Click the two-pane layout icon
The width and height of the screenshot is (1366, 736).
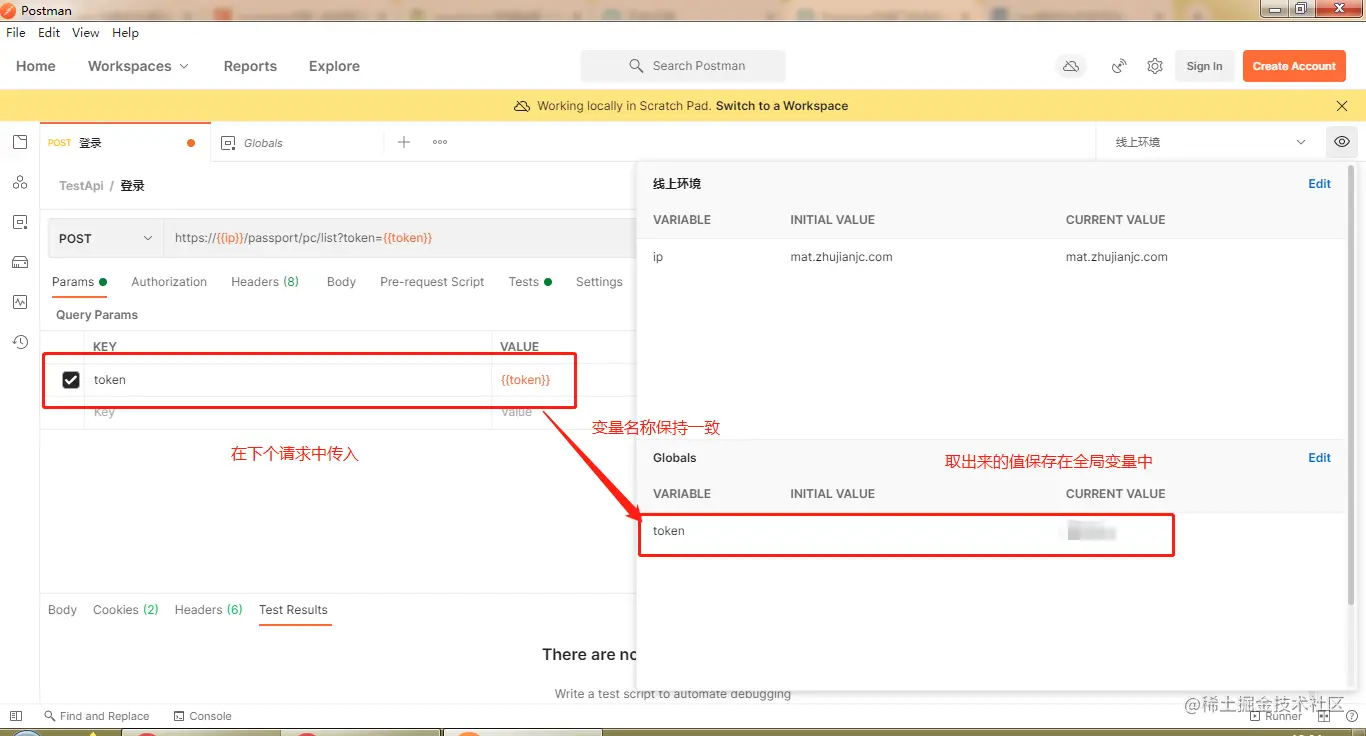coord(1324,716)
